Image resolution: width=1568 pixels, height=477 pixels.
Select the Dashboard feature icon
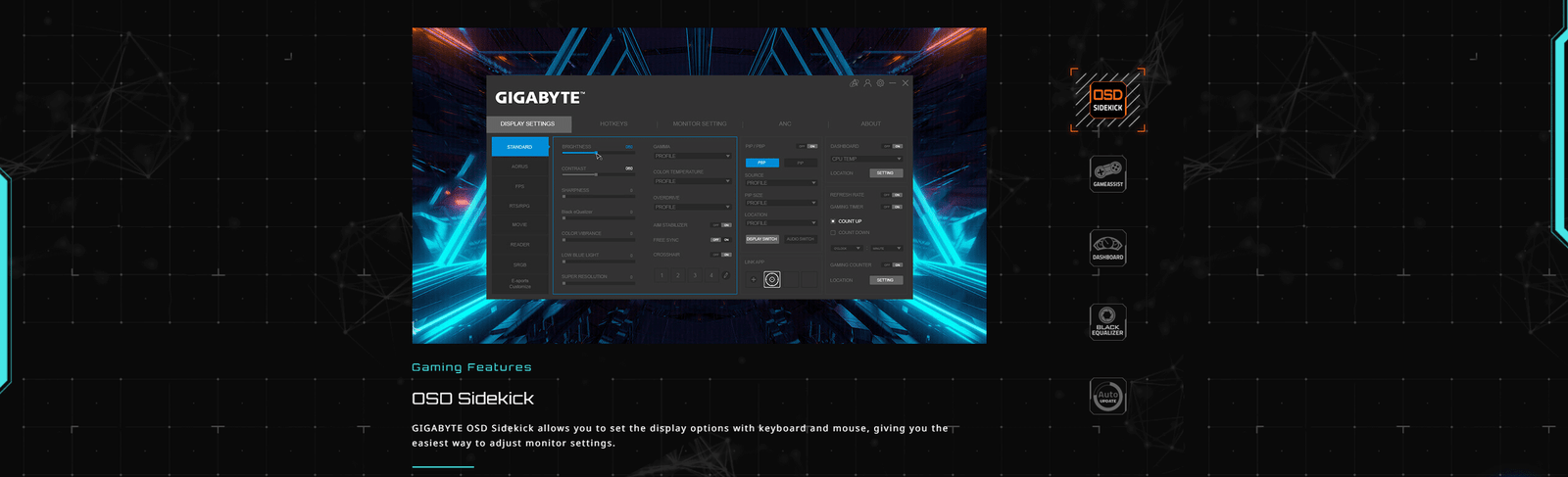tap(1108, 248)
